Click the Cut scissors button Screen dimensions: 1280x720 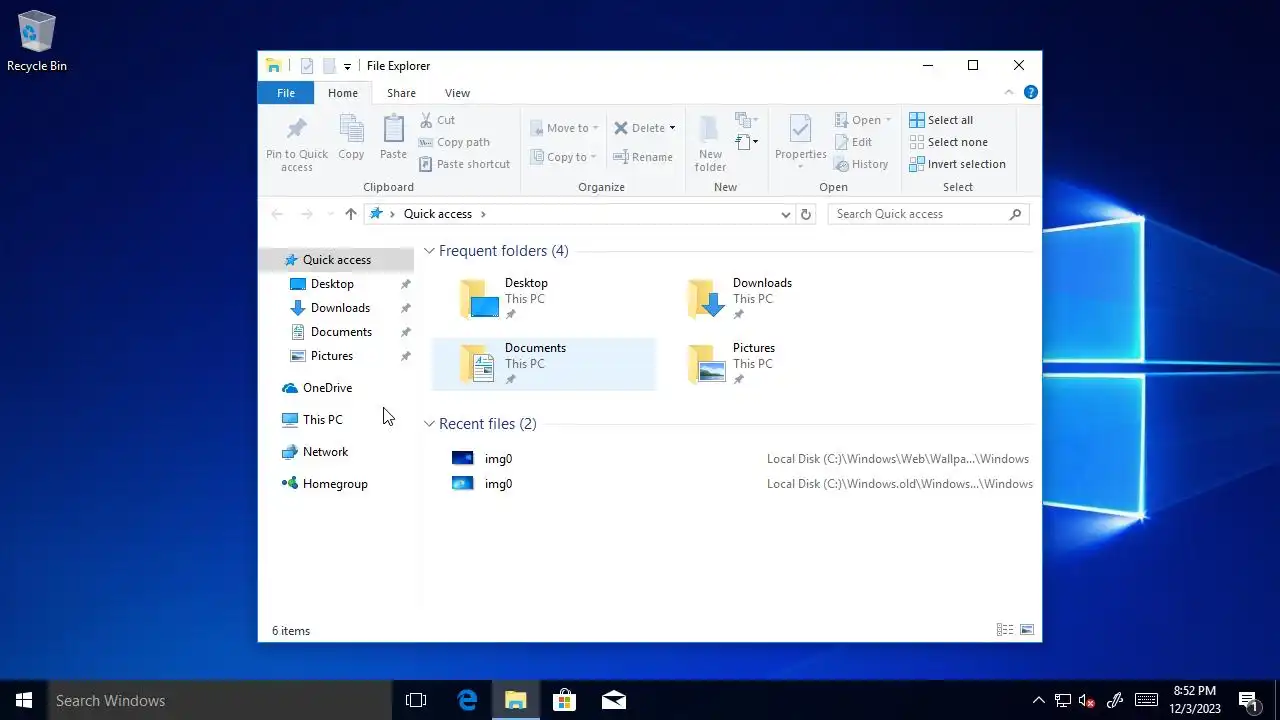click(x=437, y=120)
